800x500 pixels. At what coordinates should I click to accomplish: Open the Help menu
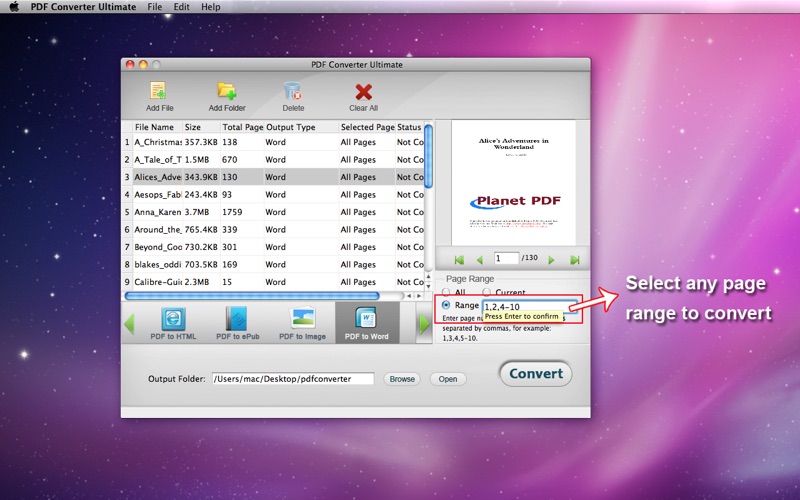[x=211, y=7]
